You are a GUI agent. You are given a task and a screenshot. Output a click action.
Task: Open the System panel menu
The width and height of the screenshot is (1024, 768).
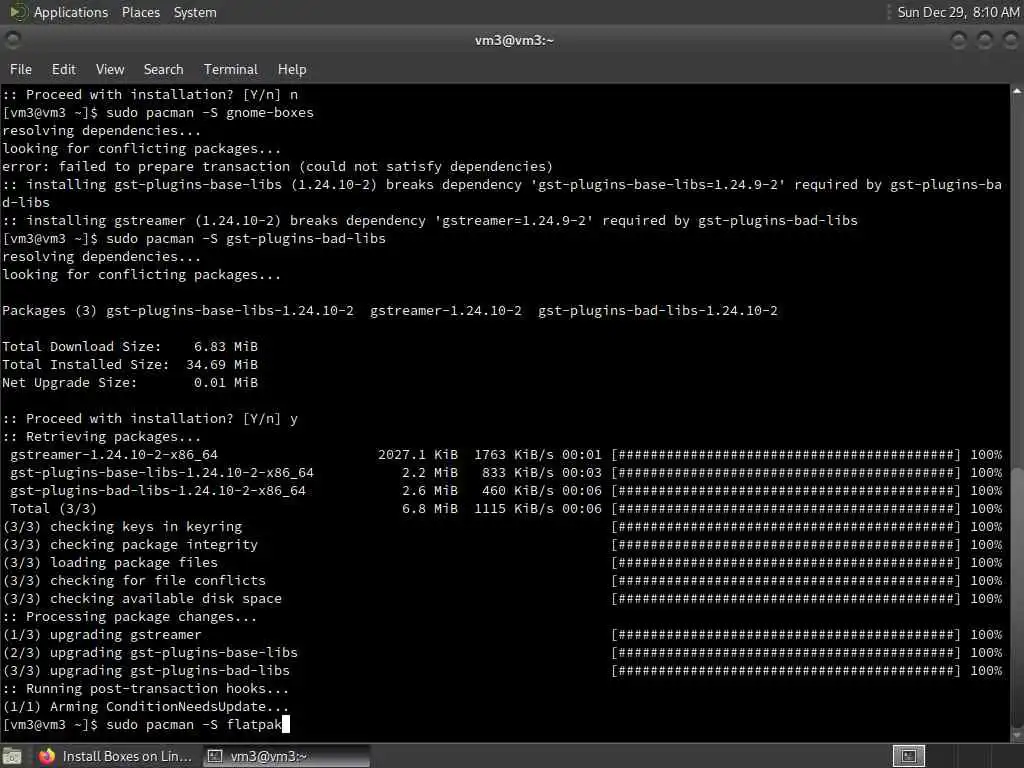click(195, 12)
